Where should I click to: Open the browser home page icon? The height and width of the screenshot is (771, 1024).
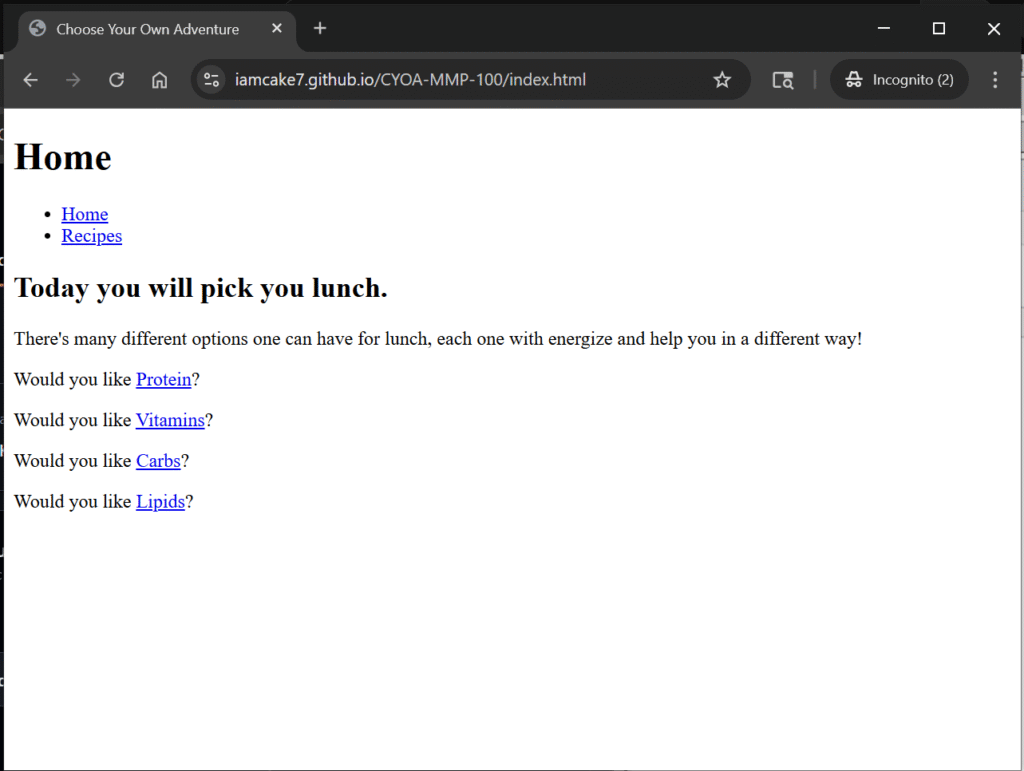click(159, 80)
